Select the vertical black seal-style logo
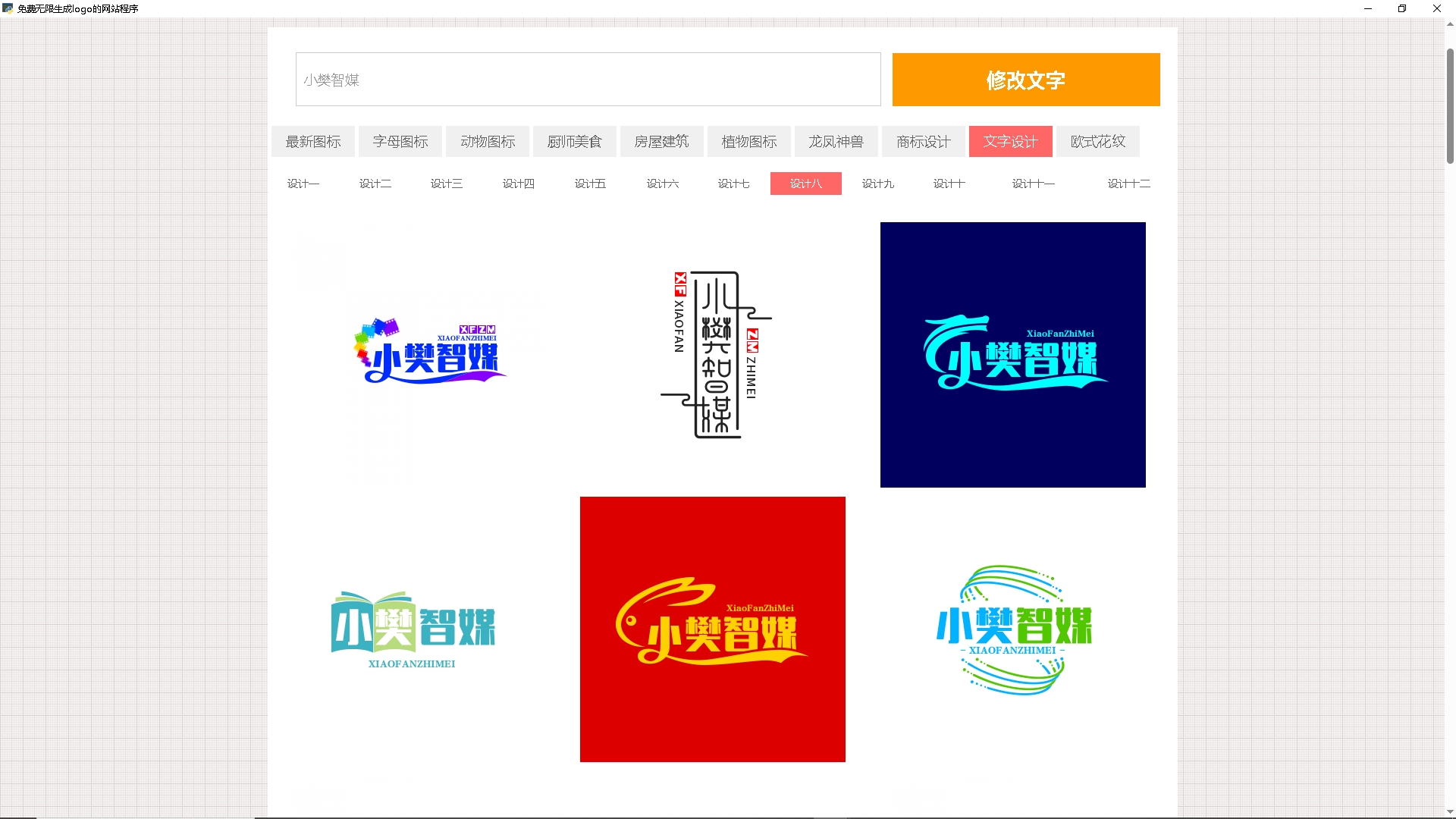 pos(713,354)
